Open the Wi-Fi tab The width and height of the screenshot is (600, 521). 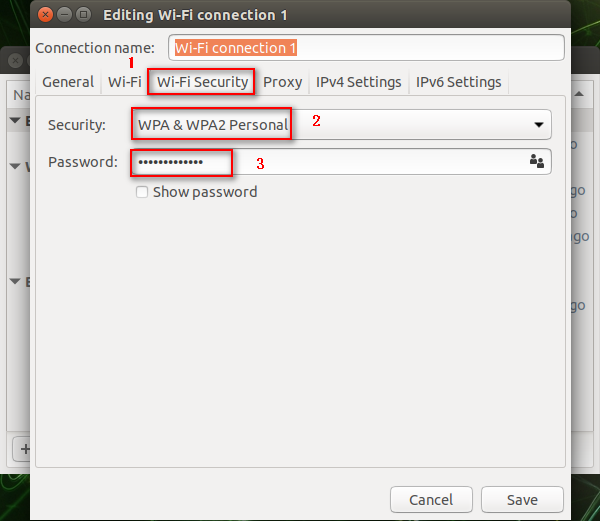point(125,82)
